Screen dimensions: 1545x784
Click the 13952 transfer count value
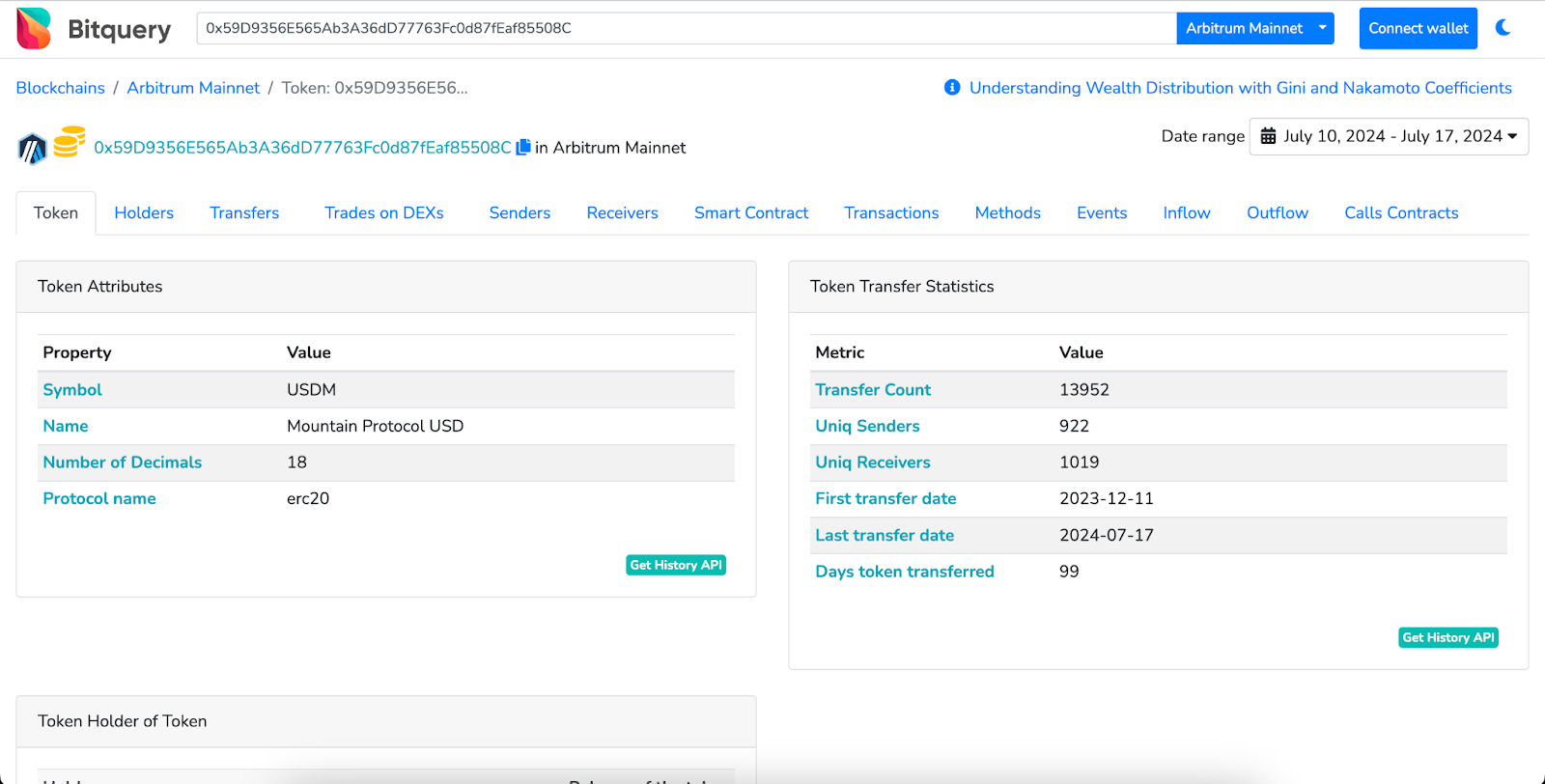pyautogui.click(x=1084, y=390)
